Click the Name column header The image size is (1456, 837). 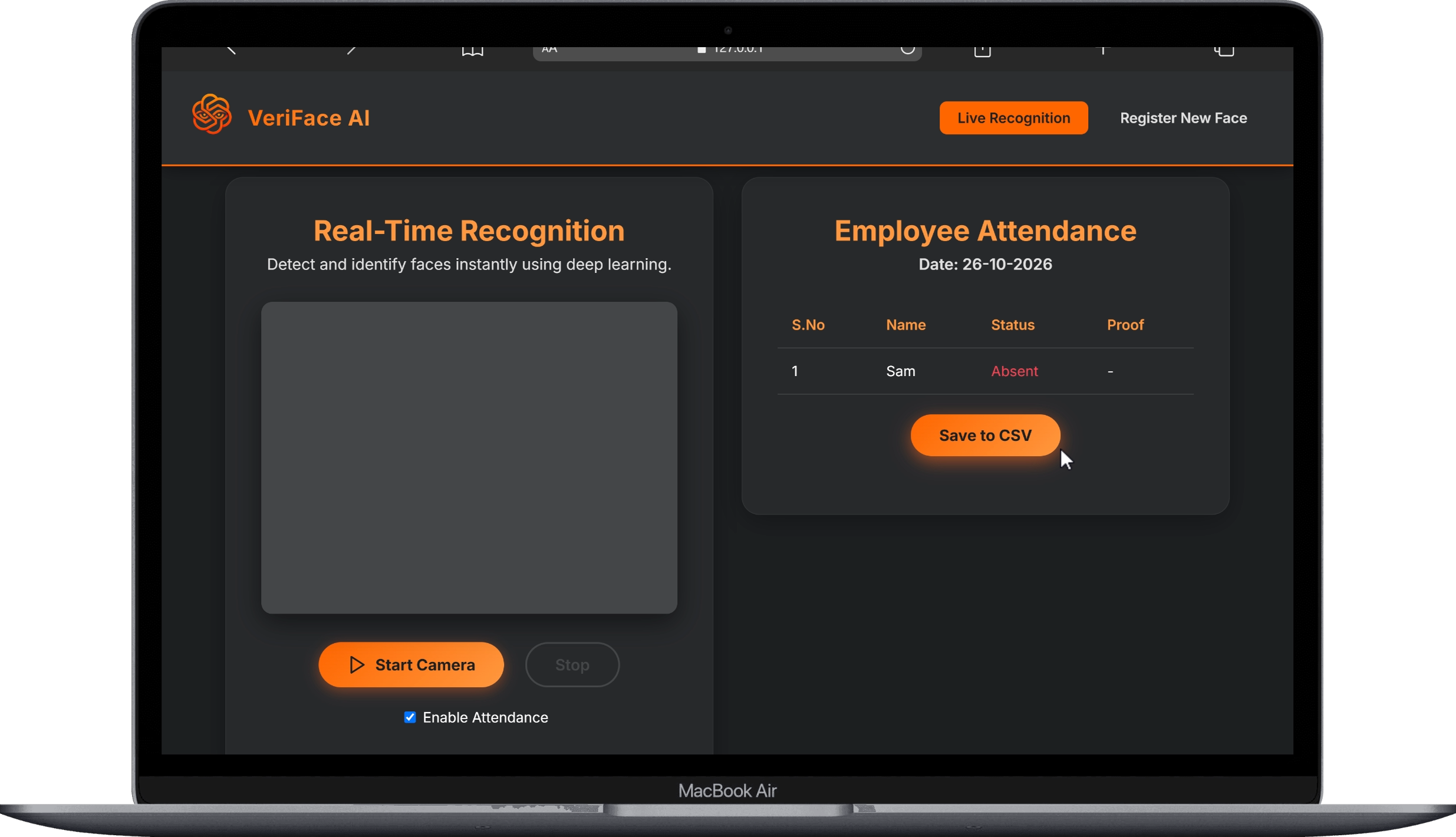[x=905, y=325]
